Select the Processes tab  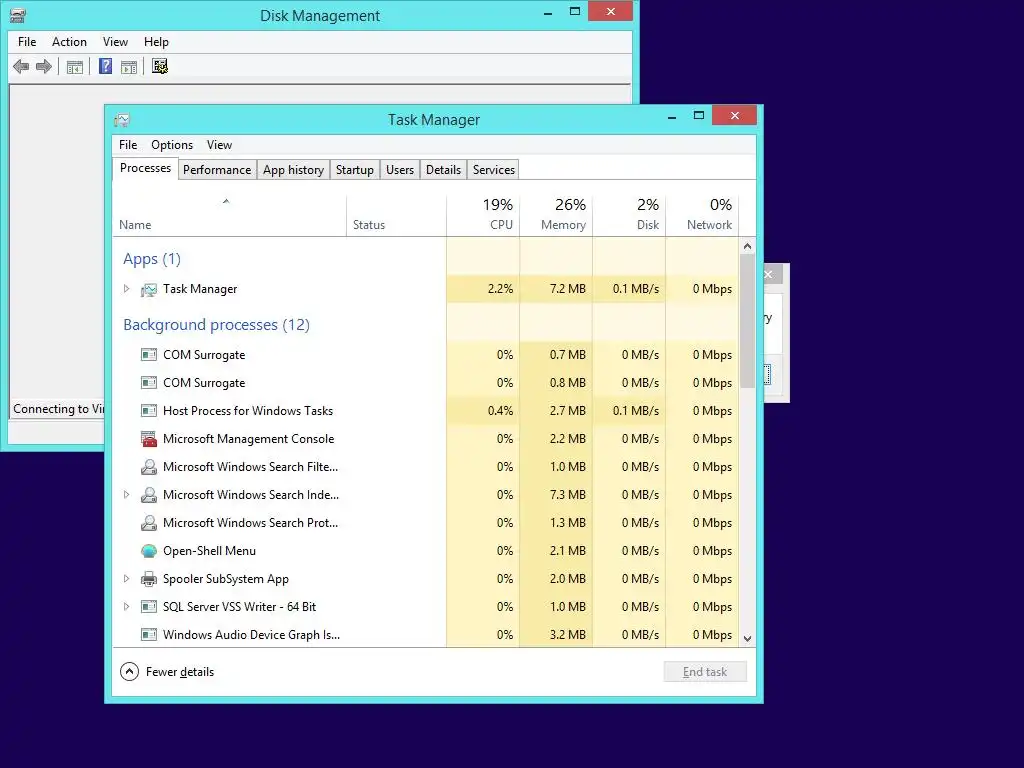[145, 168]
